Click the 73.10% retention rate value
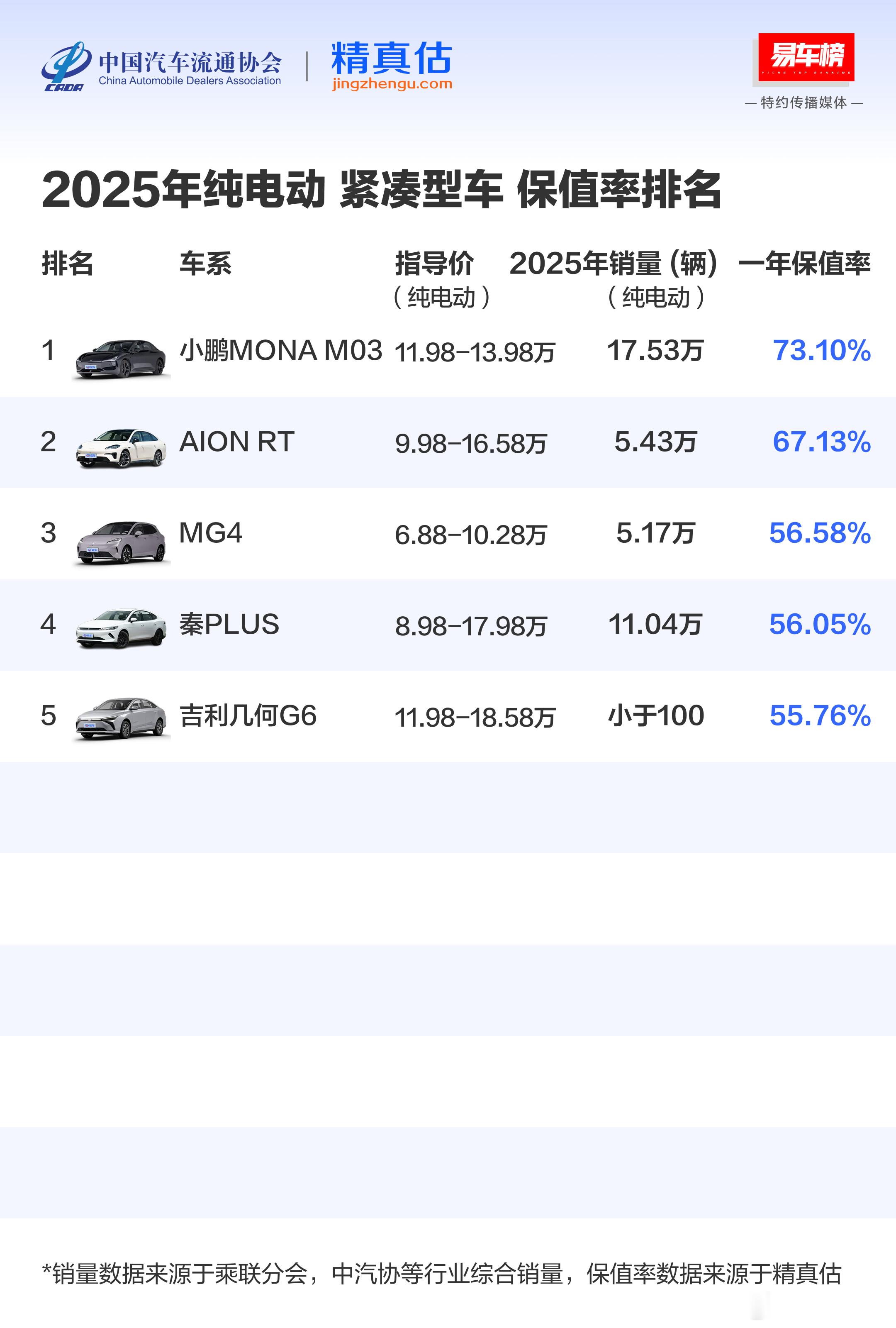 [821, 350]
